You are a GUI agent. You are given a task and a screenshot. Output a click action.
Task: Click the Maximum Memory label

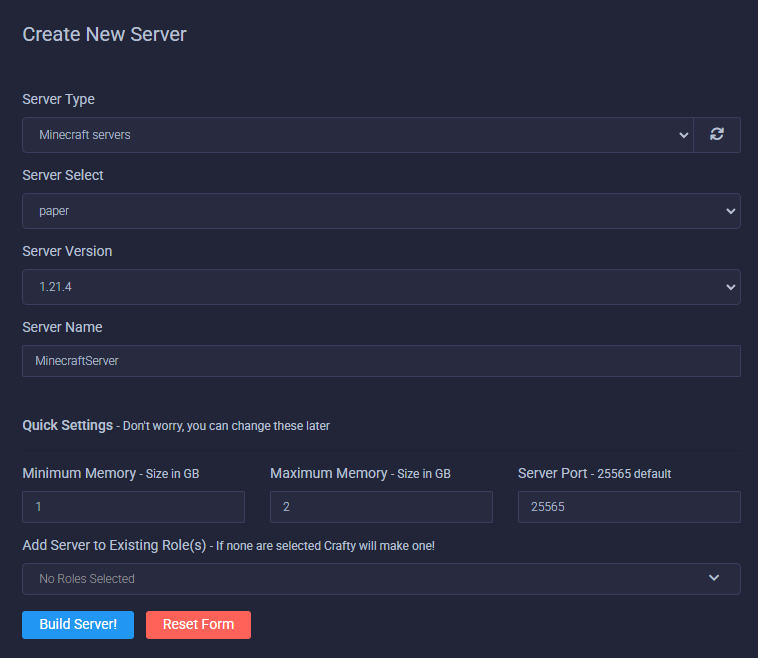pos(329,473)
